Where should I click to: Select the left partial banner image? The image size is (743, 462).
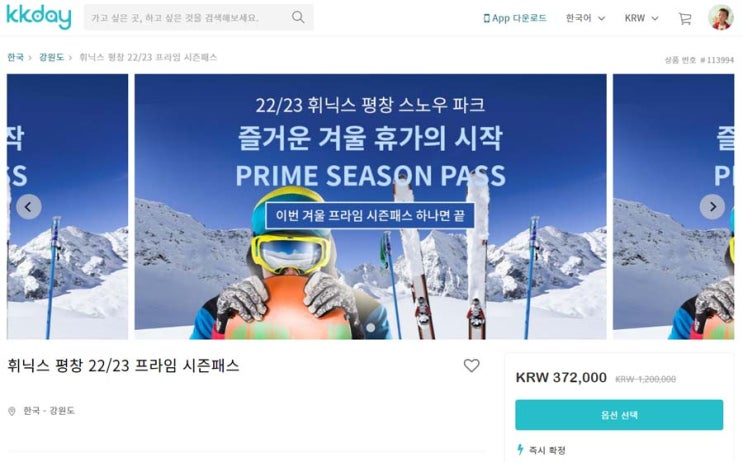pos(67,207)
